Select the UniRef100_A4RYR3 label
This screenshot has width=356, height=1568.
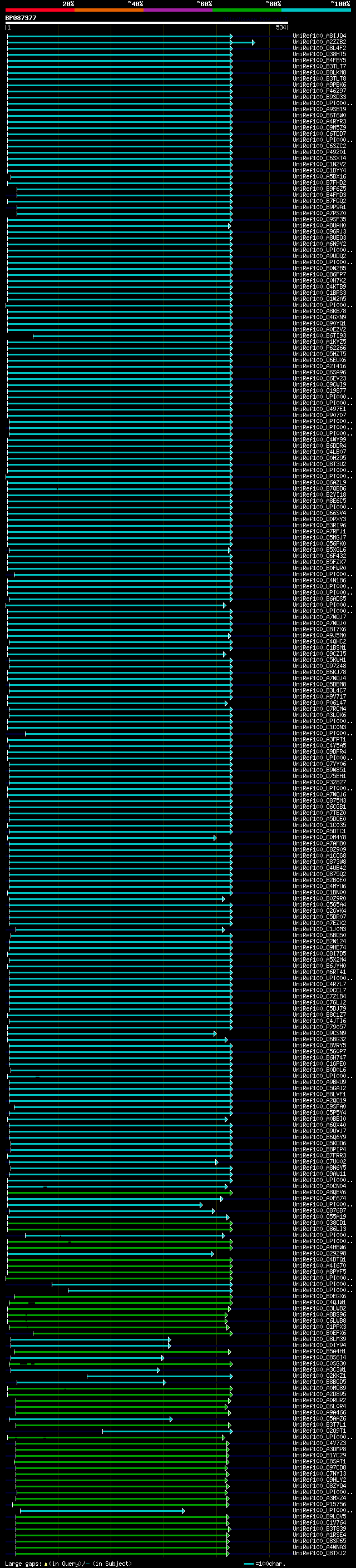319,122
